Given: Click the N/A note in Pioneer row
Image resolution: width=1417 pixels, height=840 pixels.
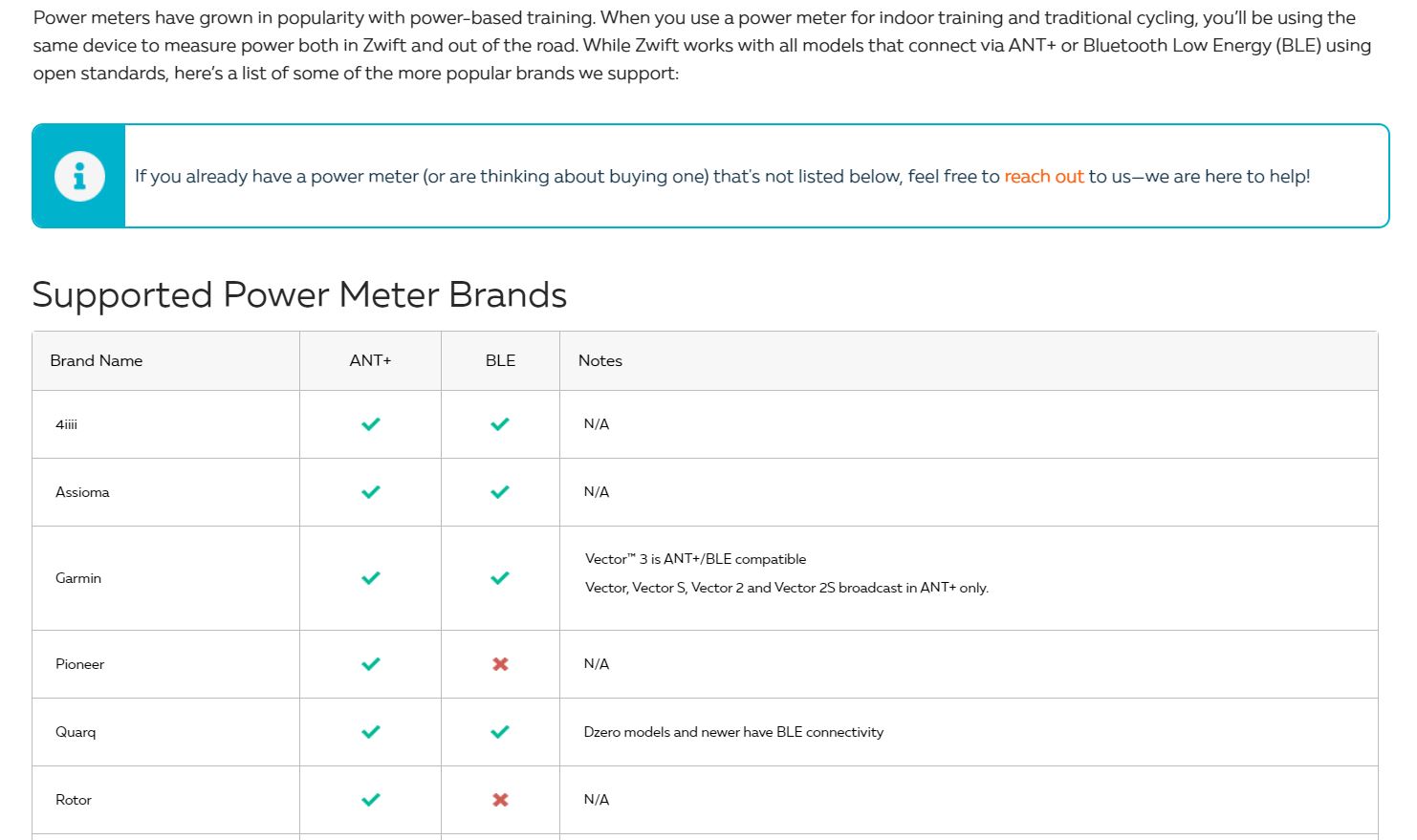Looking at the screenshot, I should click(597, 664).
